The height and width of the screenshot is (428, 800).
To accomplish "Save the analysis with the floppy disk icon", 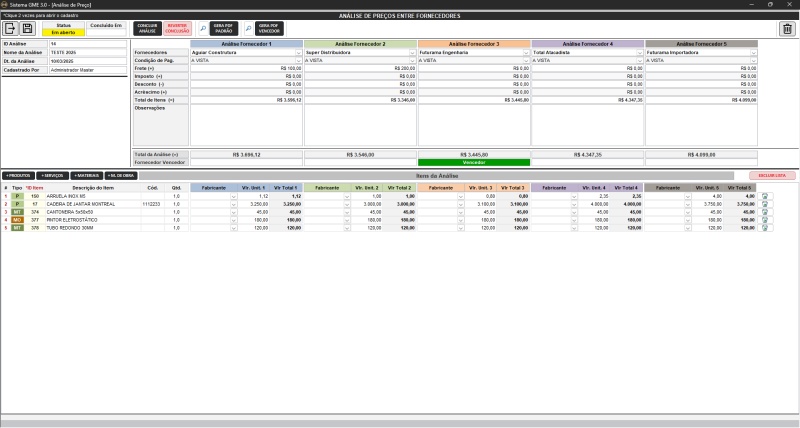I will coord(28,29).
